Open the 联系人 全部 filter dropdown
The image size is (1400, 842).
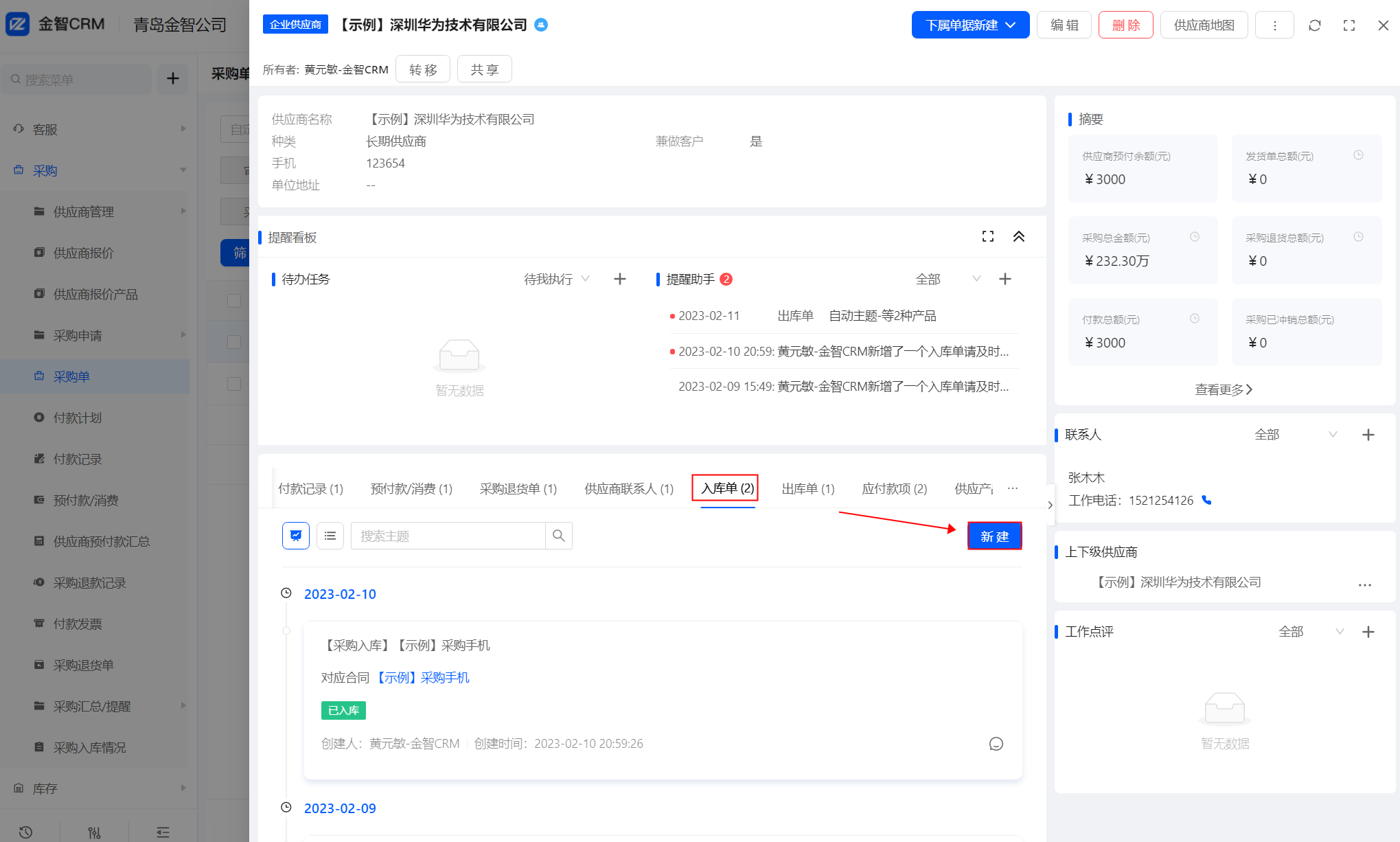(1295, 435)
